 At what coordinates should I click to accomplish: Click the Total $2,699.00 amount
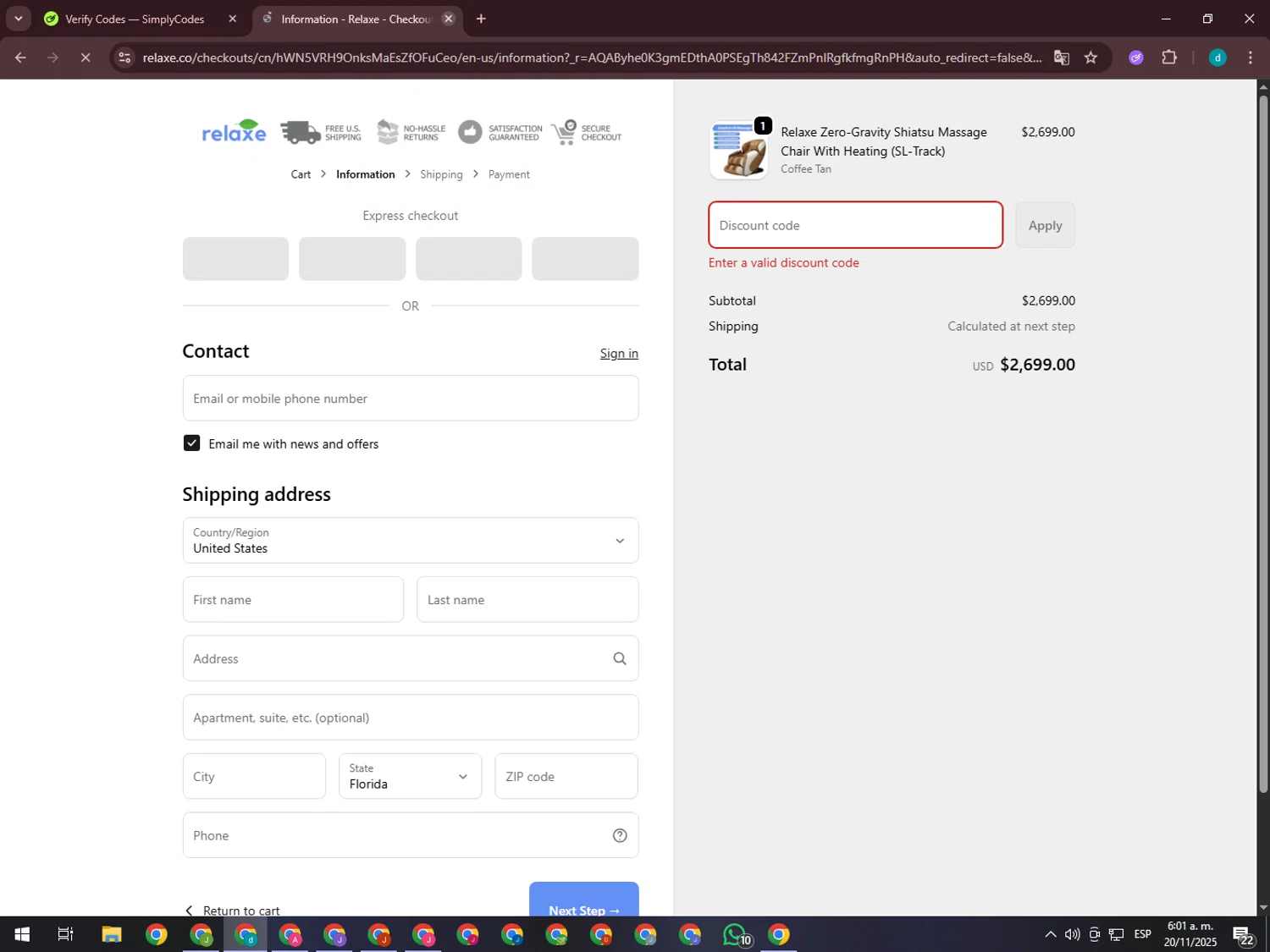1037,365
